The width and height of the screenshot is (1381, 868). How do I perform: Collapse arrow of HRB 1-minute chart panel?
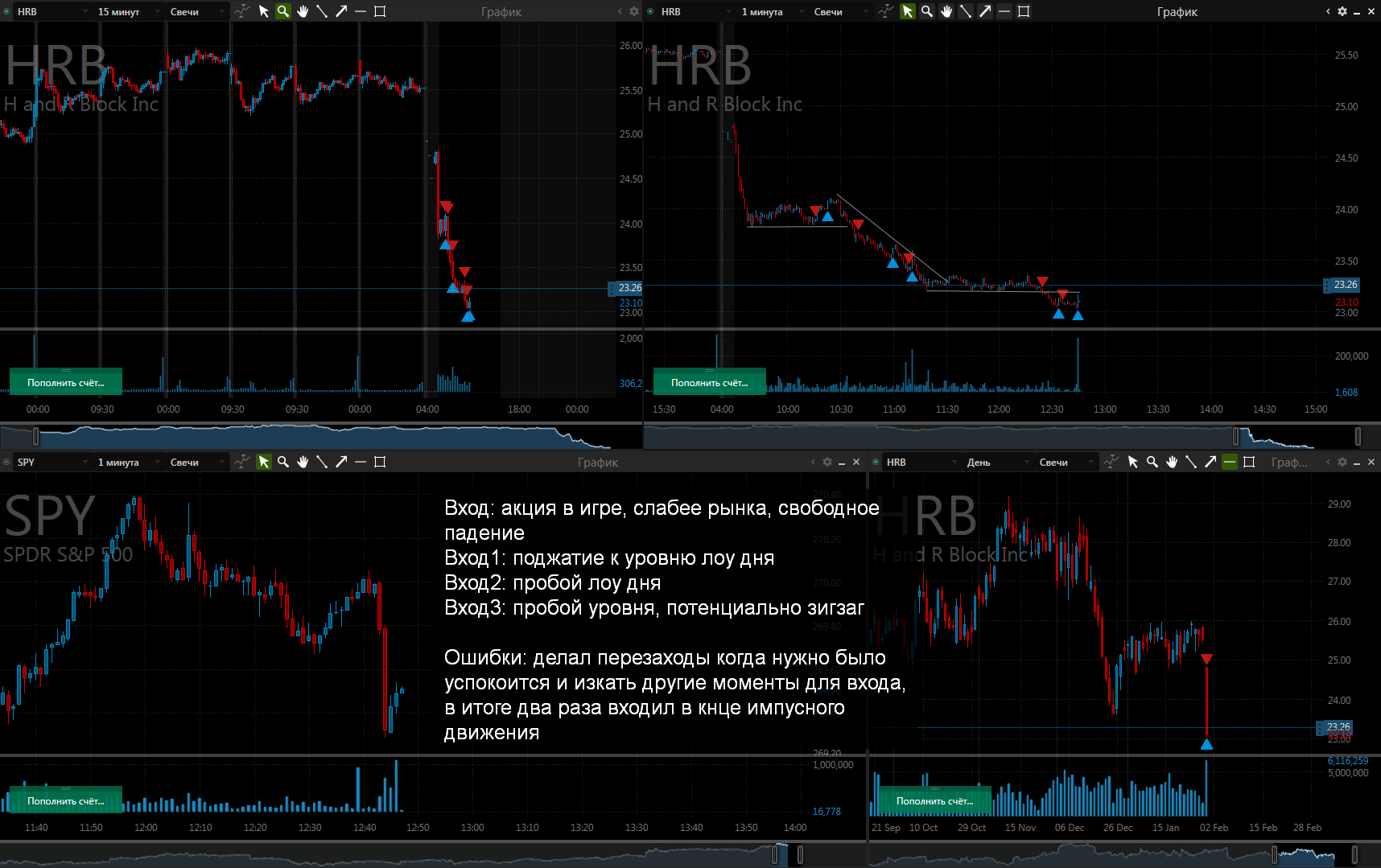click(x=1328, y=11)
